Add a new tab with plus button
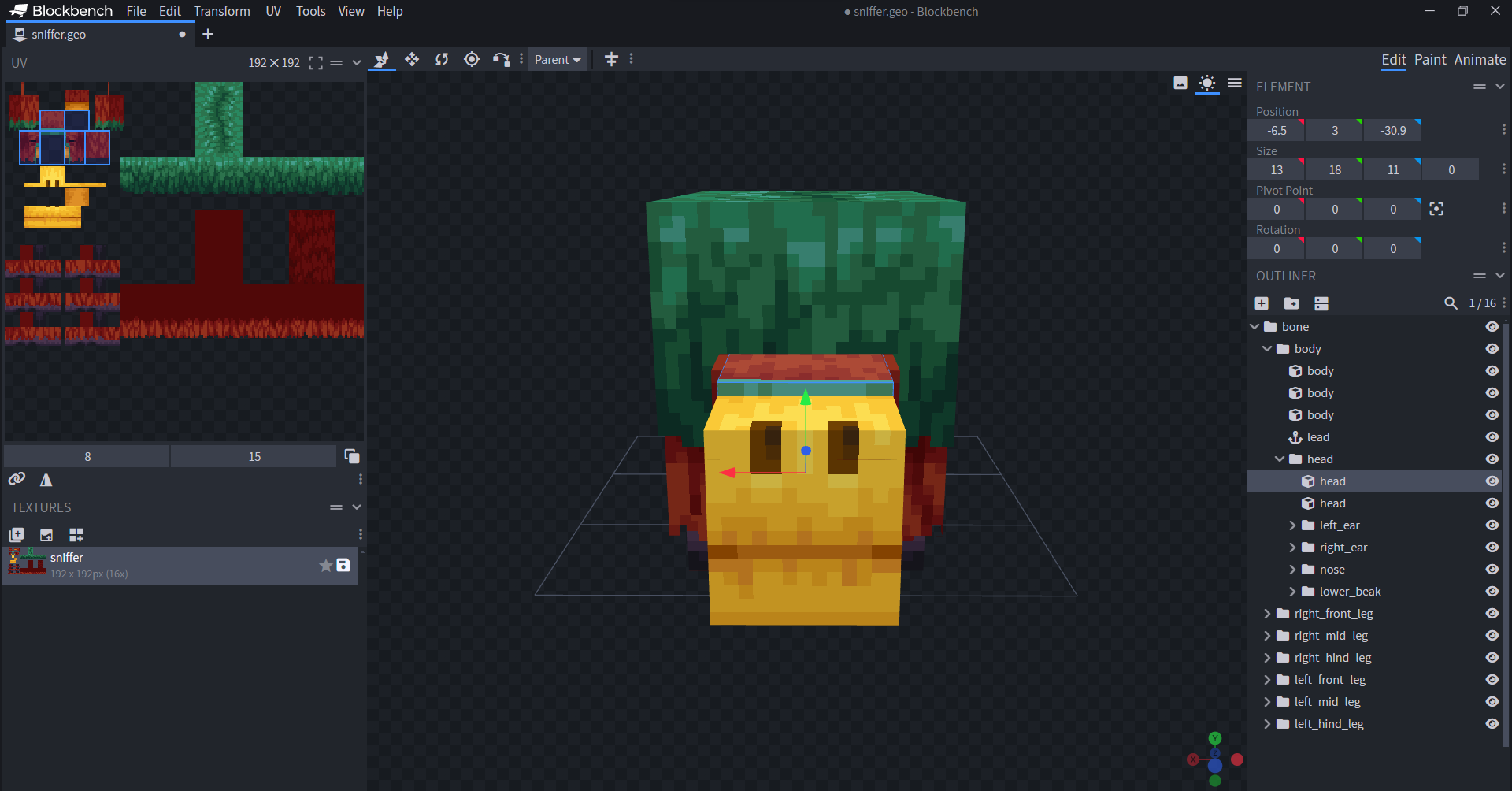 pyautogui.click(x=208, y=34)
